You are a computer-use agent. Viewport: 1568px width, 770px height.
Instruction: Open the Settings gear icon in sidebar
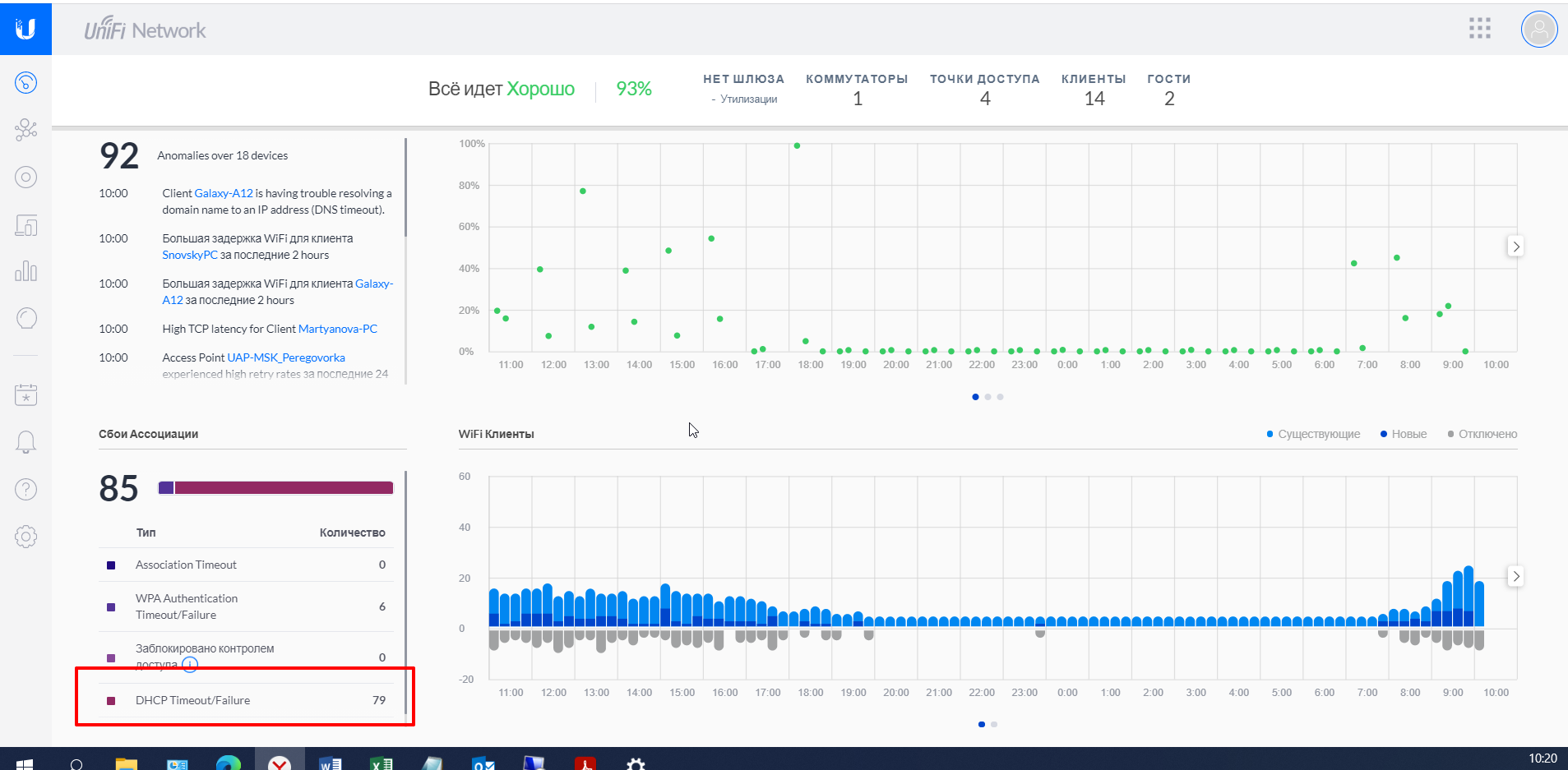click(x=26, y=537)
